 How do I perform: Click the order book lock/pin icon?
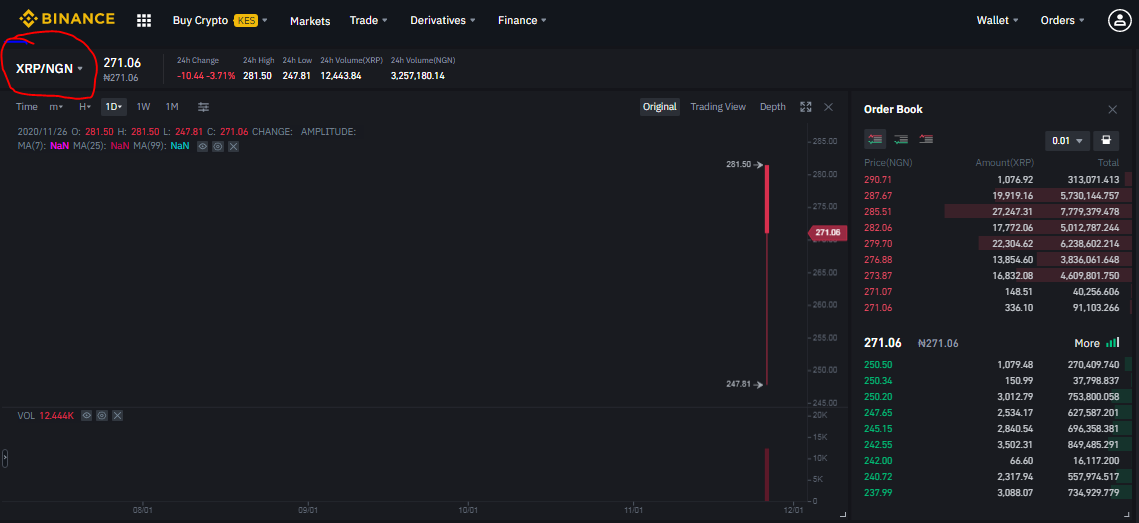click(x=1106, y=140)
